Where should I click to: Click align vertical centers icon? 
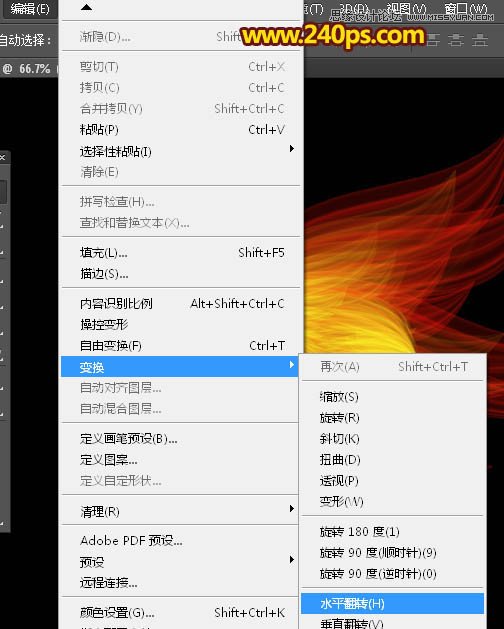(456, 40)
